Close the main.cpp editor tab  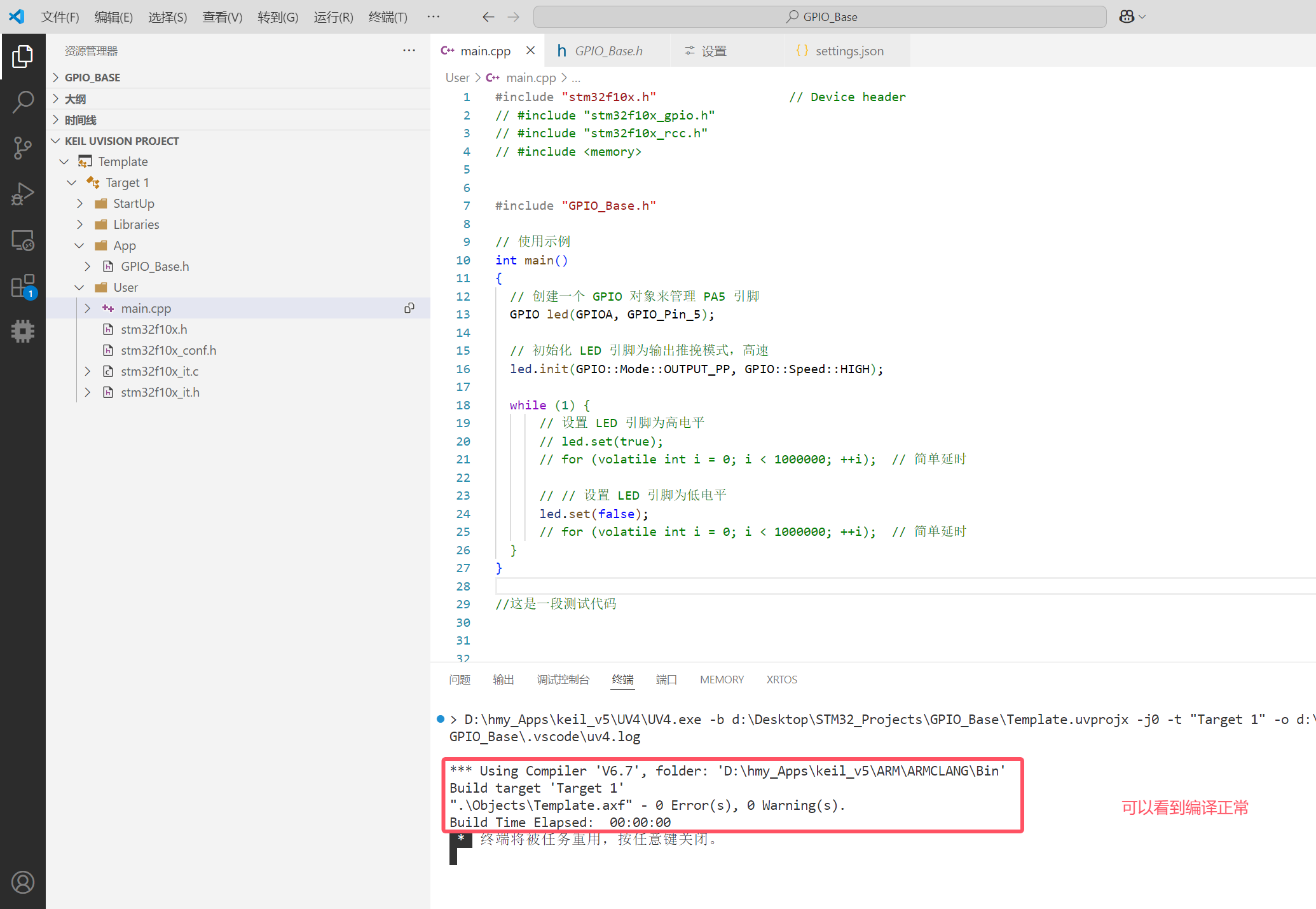tap(531, 51)
